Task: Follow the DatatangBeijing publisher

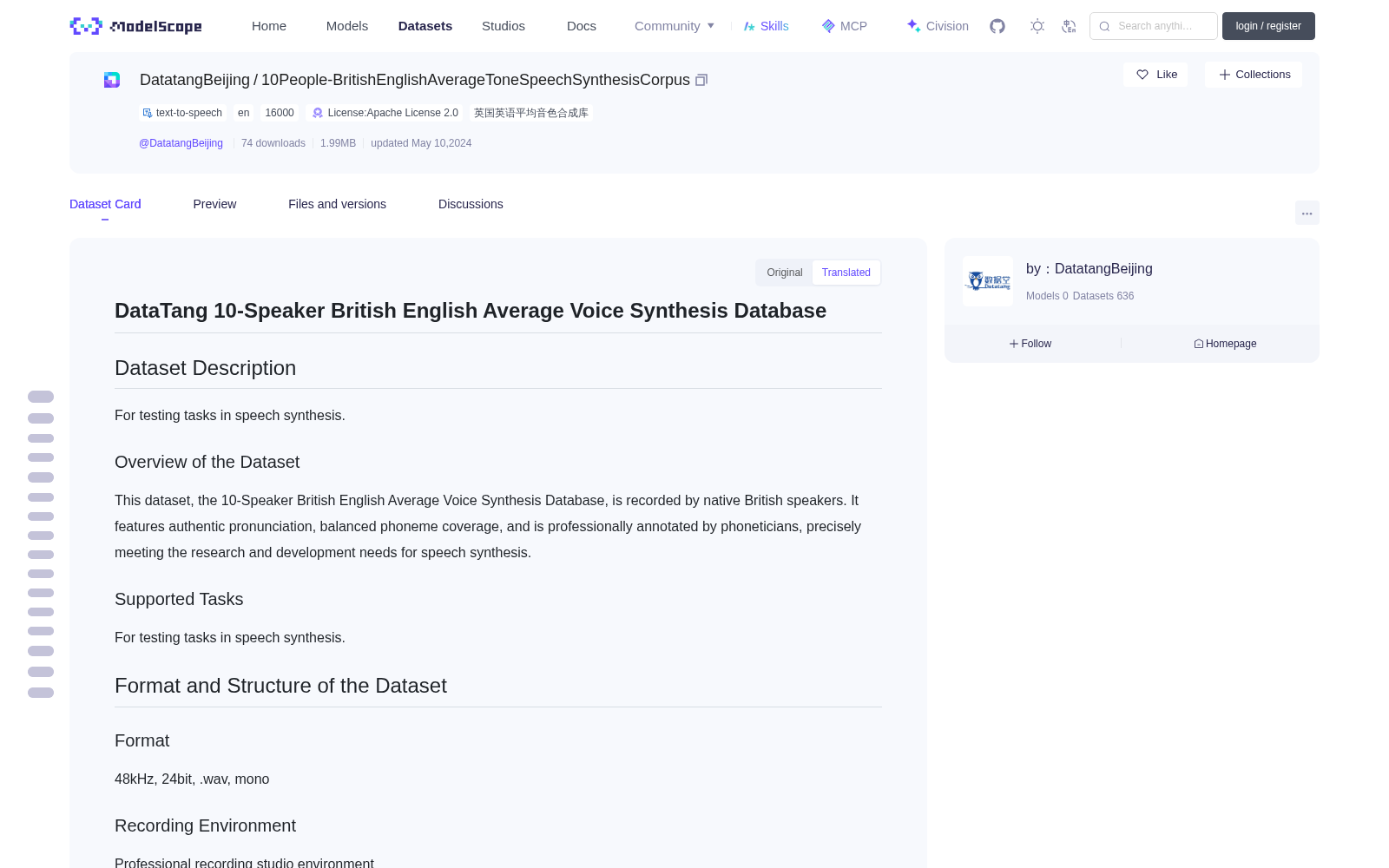Action: pyautogui.click(x=1030, y=344)
